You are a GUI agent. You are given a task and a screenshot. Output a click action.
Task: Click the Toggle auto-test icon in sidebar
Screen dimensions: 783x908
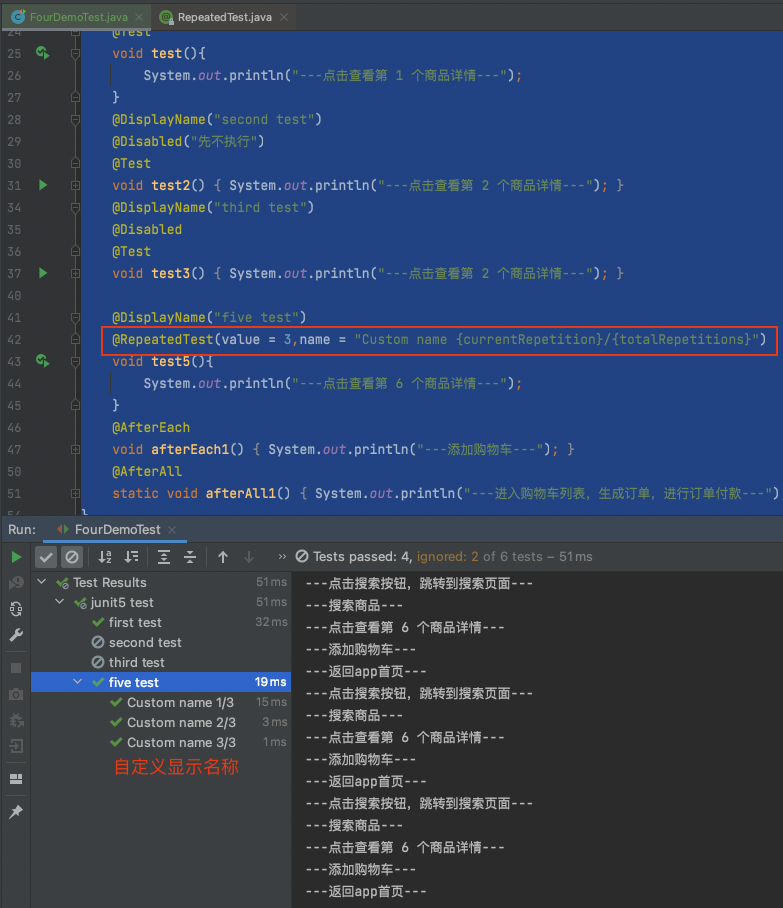point(16,609)
